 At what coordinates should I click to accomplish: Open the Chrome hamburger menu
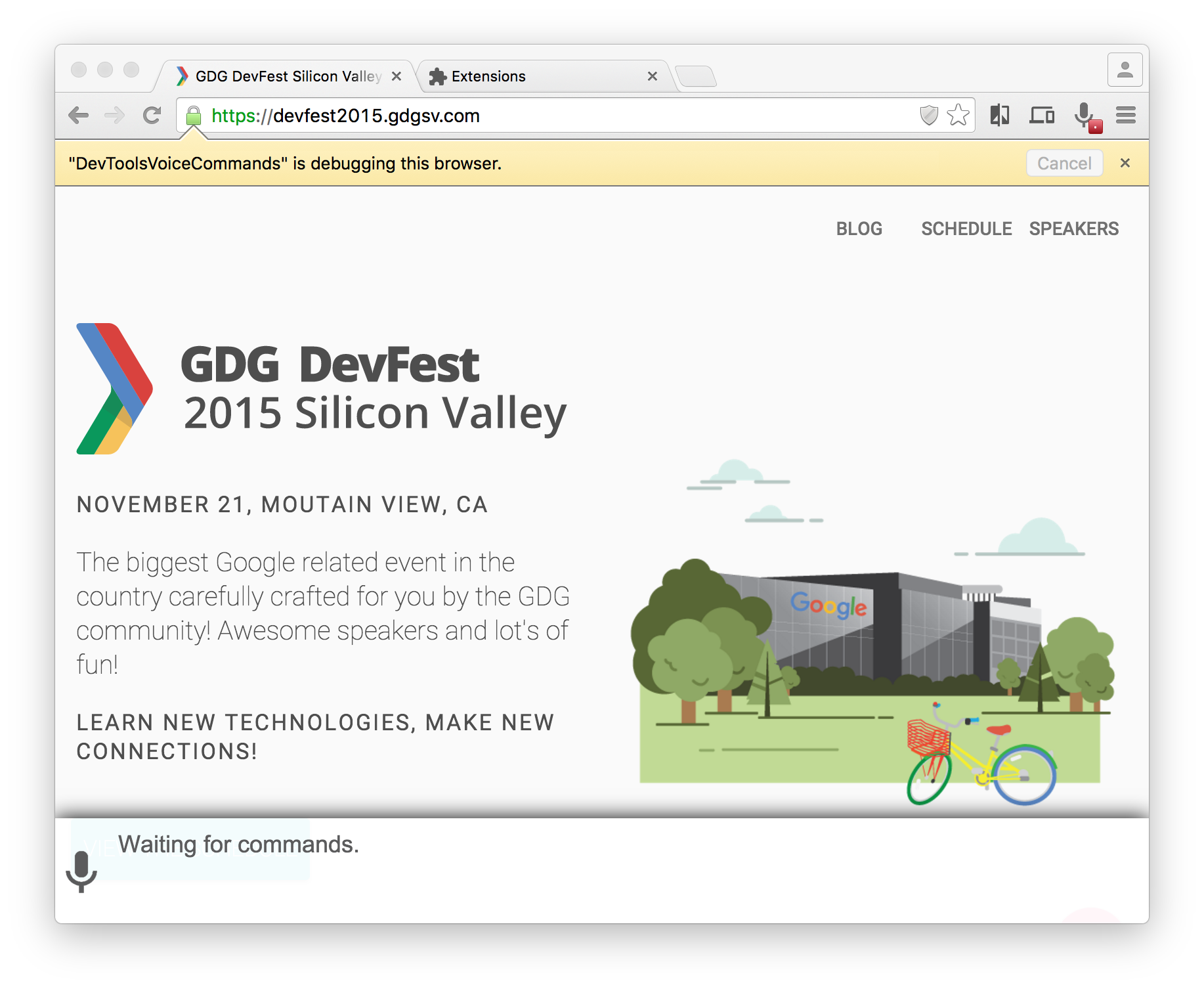click(1125, 115)
